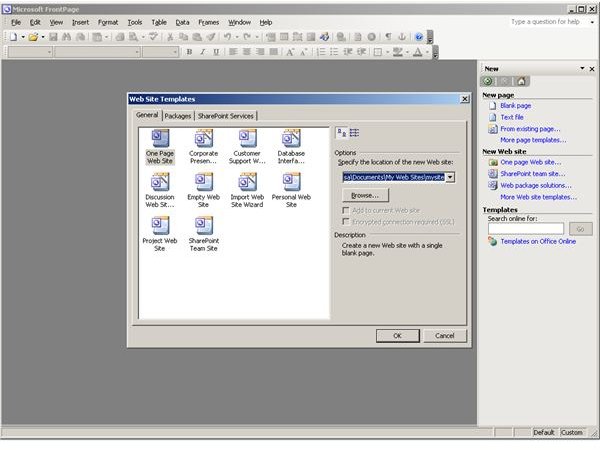600x450 pixels.
Task: Expand the Font Color dropdown arrow
Action: pos(427,52)
